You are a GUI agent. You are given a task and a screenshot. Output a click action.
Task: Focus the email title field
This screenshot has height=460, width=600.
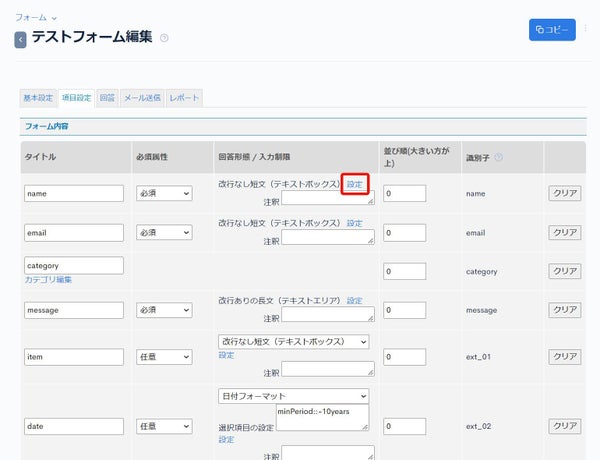pos(74,233)
